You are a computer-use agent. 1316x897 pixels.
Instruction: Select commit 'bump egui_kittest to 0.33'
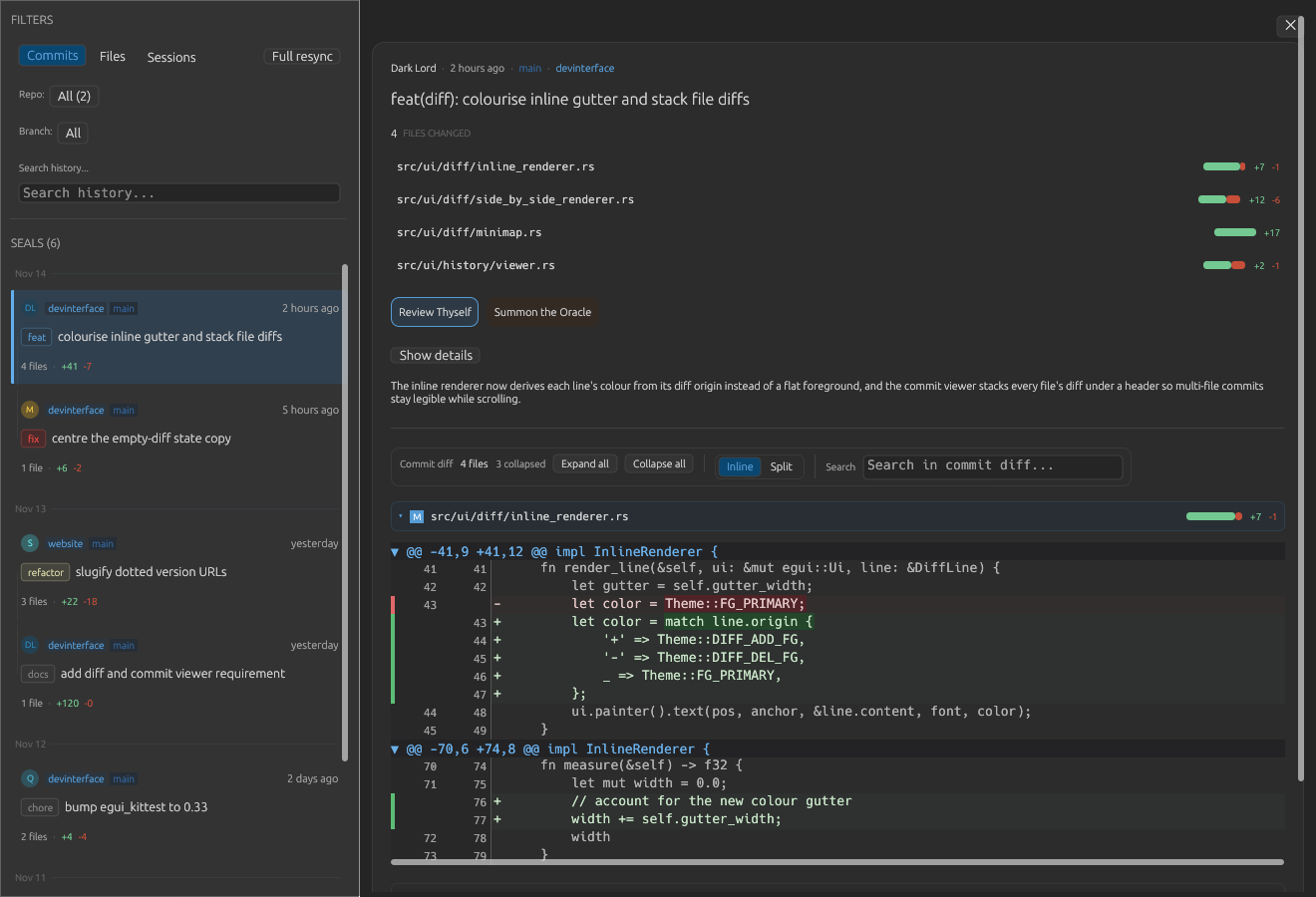tap(177, 806)
